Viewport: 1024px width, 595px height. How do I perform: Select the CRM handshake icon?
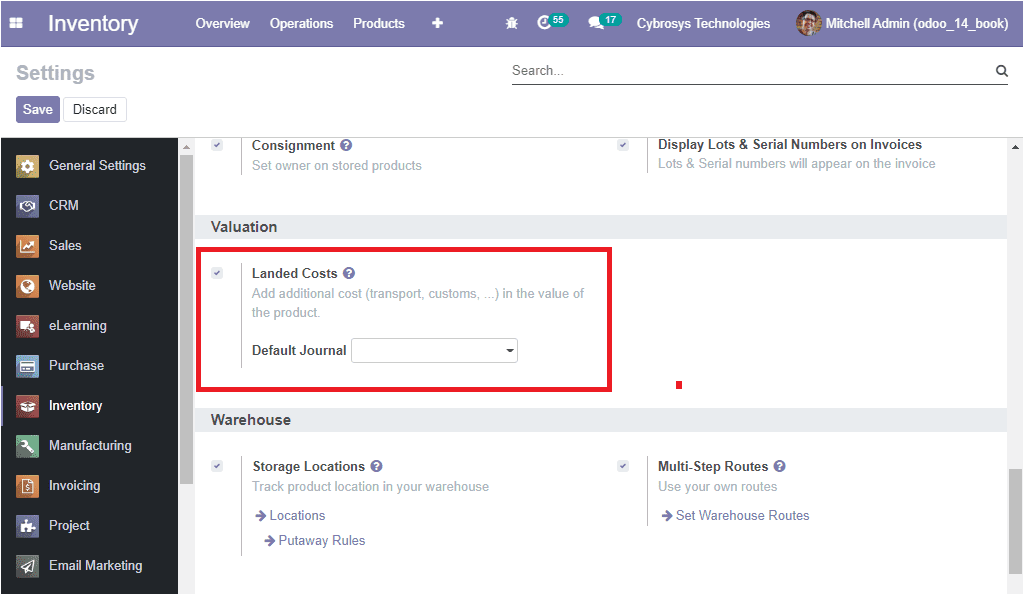pos(27,206)
